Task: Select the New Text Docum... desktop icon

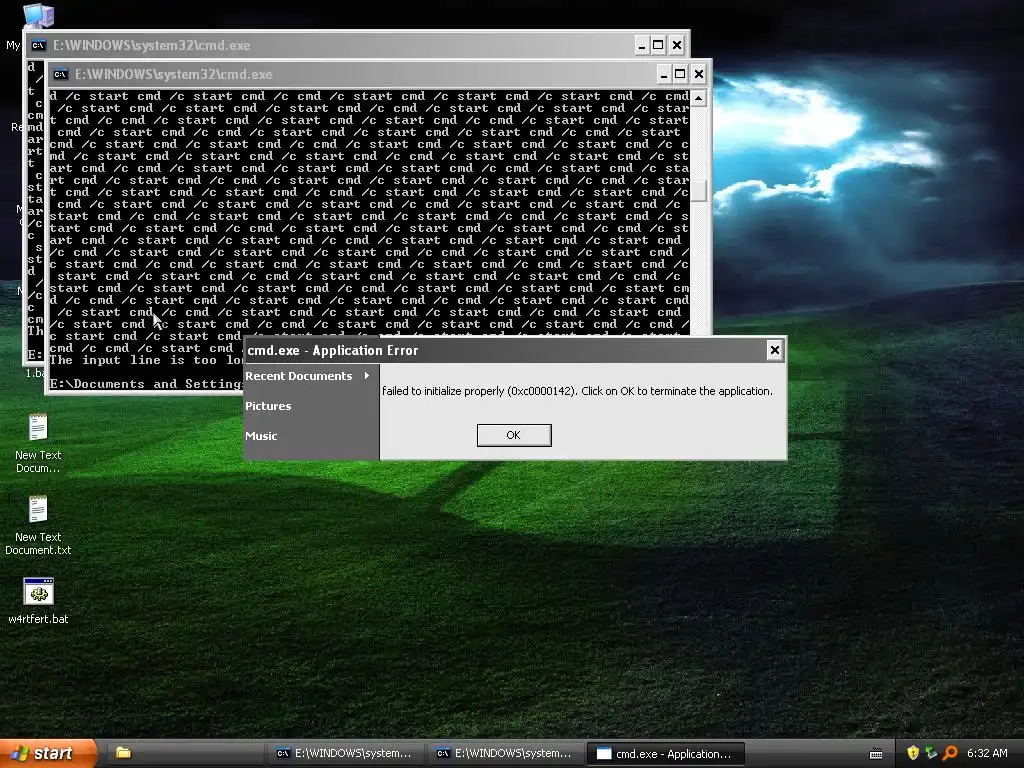Action: coord(38,443)
